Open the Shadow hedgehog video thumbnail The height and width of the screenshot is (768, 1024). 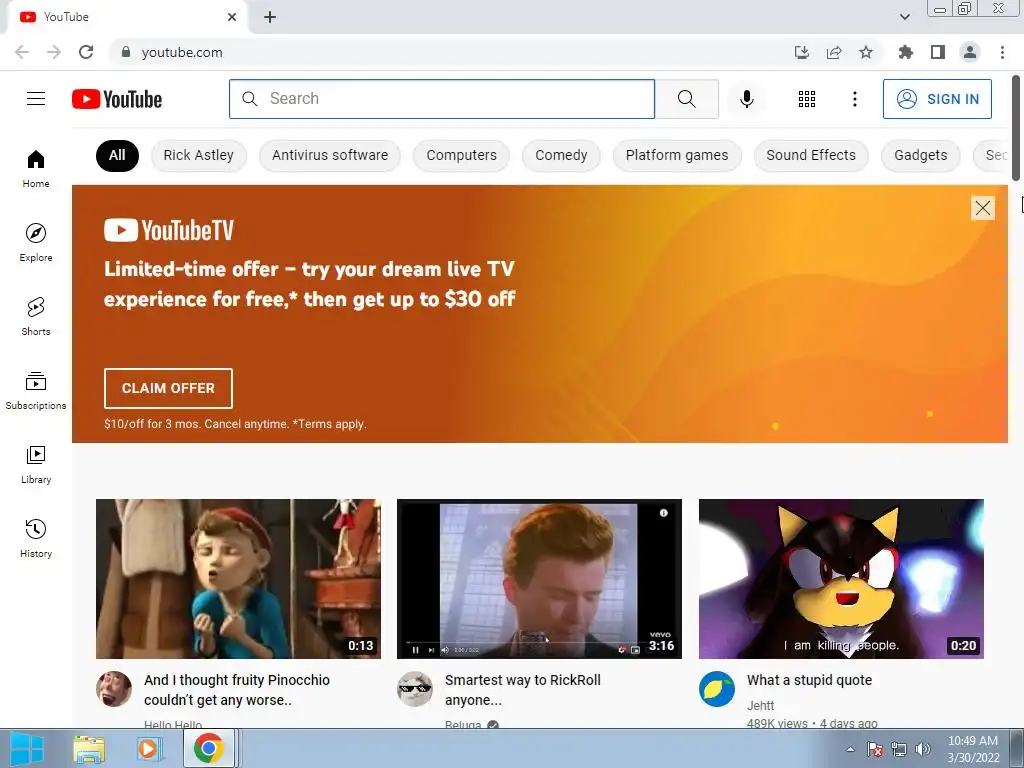pyautogui.click(x=841, y=579)
